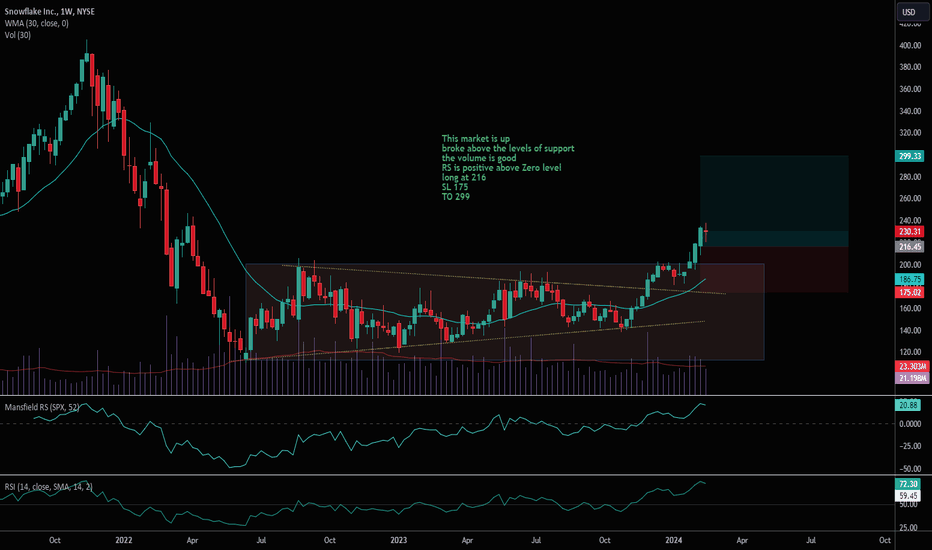The width and height of the screenshot is (932, 550).
Task: Click the 120.00 price axis label
Action: [910, 352]
